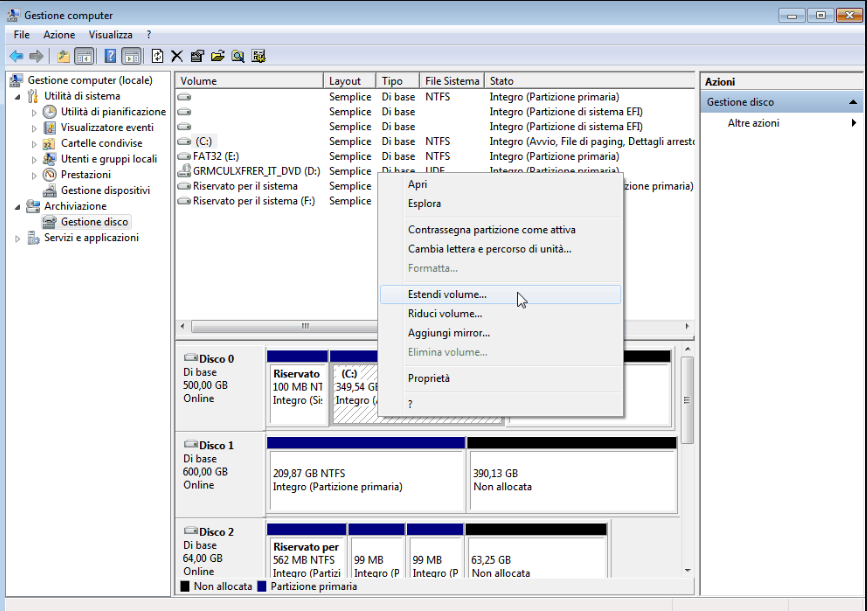
Task: Expand the Altre azioni submenu arrow
Action: point(853,123)
